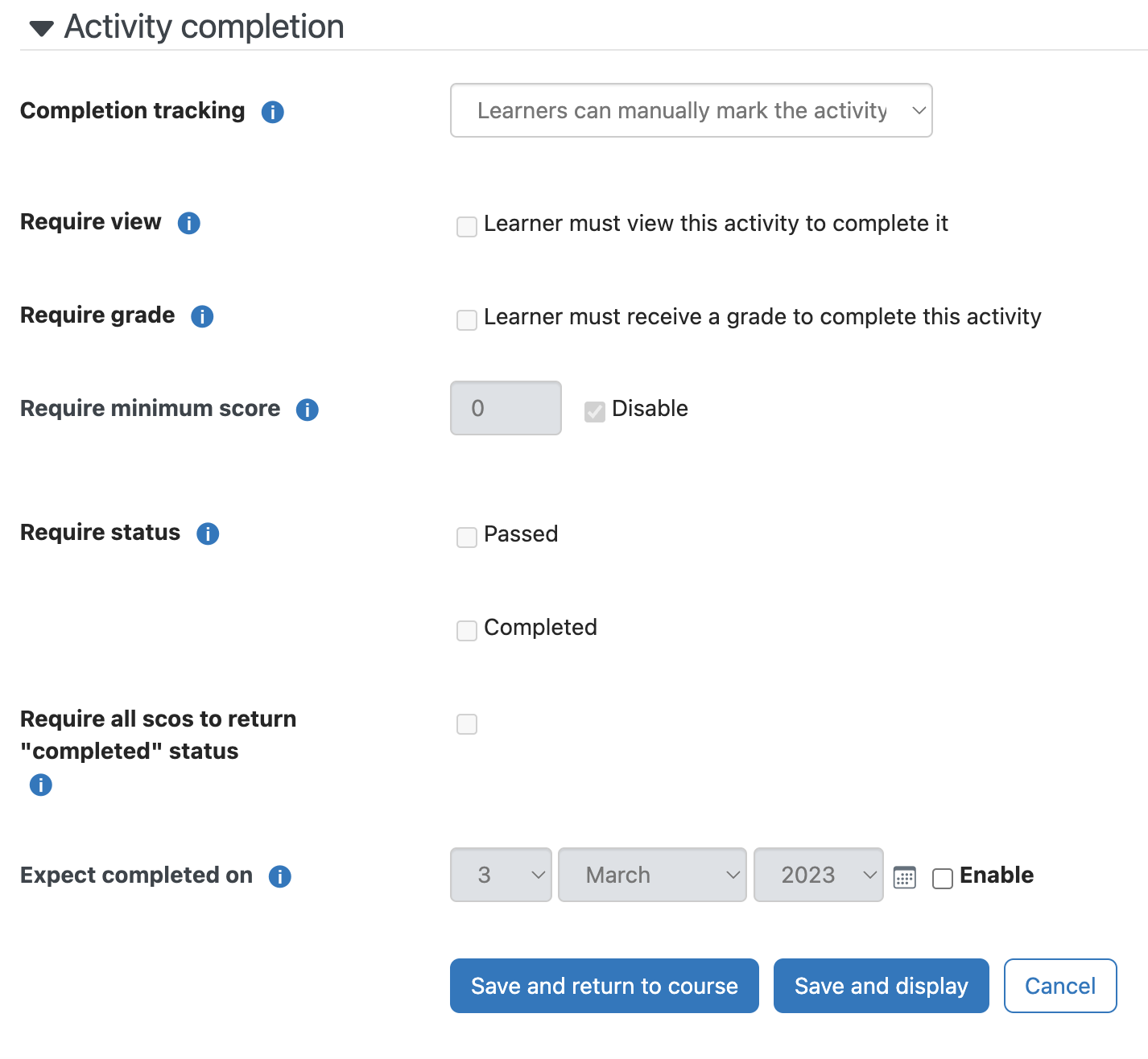This screenshot has width=1148, height=1059.
Task: Collapse the Activity completion section
Action: click(41, 29)
